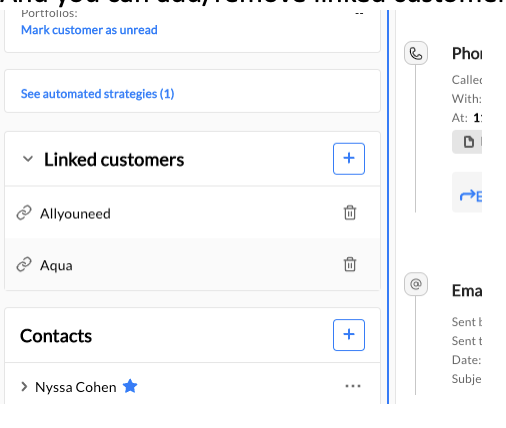Toggle the star next to Nyssa Cohen
This screenshot has height=428, width=506.
(130, 386)
